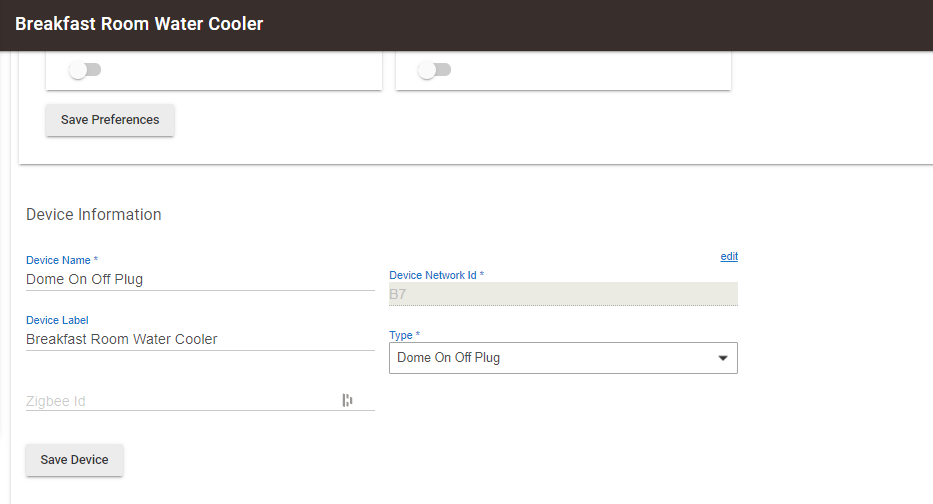Click the dropdown arrow in the Type field
The image size is (933, 504).
click(723, 358)
